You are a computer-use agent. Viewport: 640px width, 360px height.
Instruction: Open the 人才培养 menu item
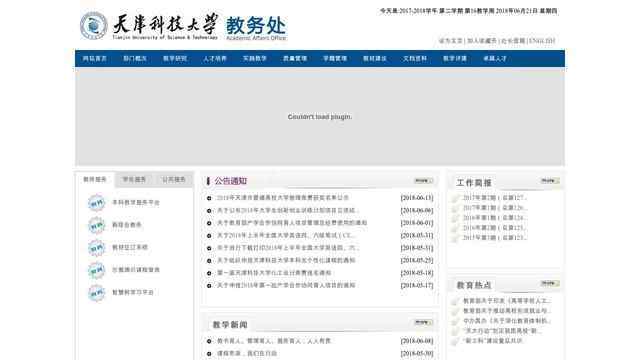pyautogui.click(x=215, y=58)
